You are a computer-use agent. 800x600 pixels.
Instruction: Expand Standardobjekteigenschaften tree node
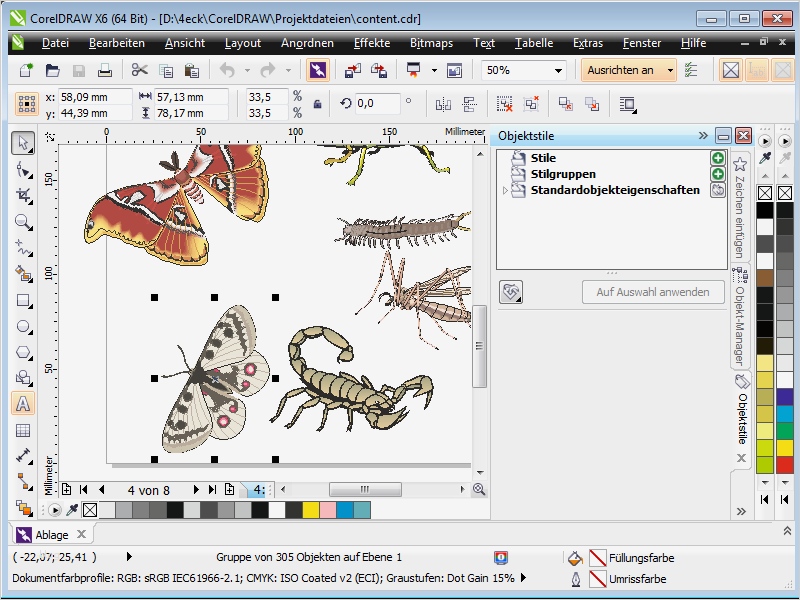point(504,190)
